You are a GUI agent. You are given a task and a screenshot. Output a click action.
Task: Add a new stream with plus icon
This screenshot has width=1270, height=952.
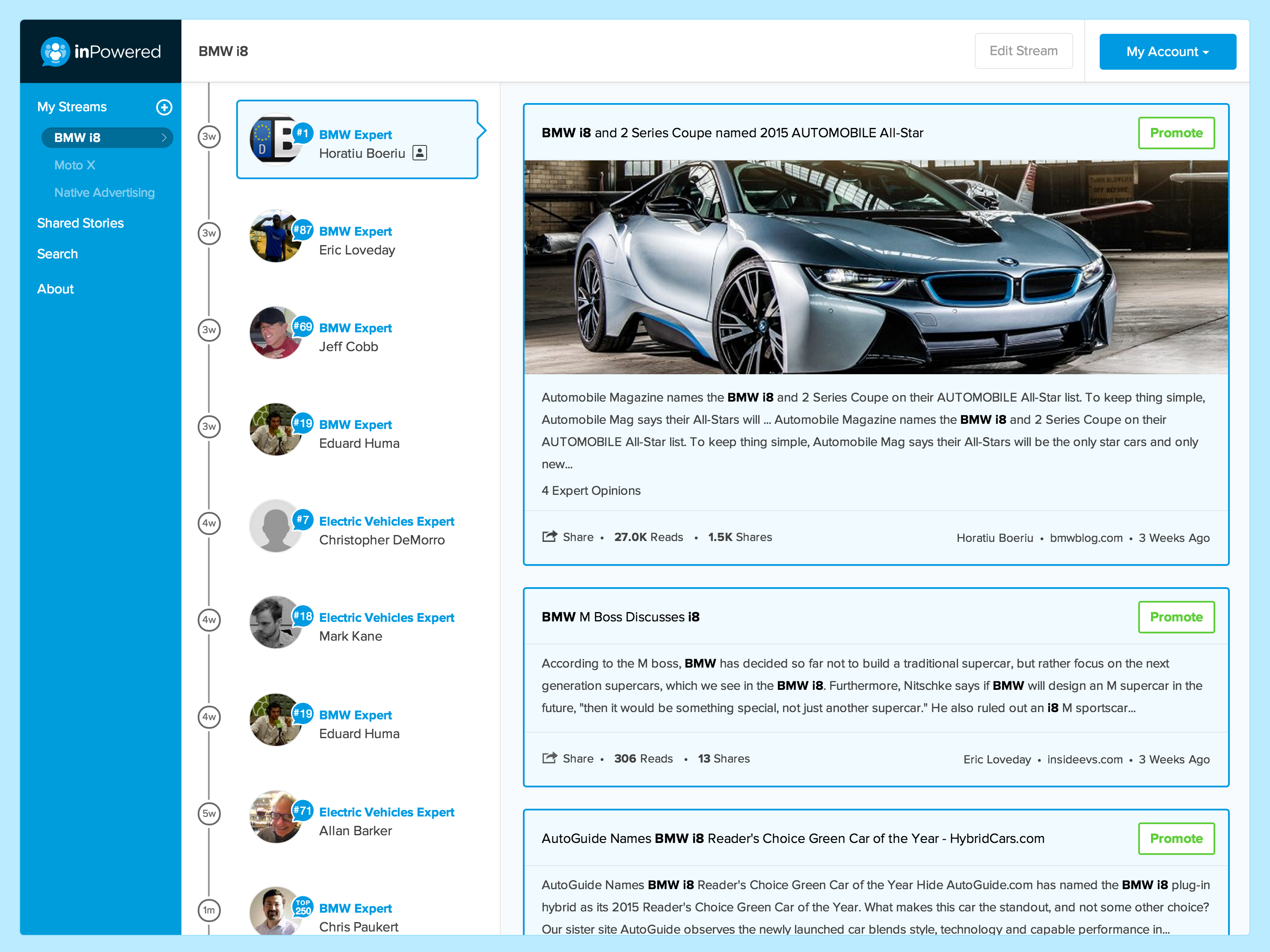(164, 107)
